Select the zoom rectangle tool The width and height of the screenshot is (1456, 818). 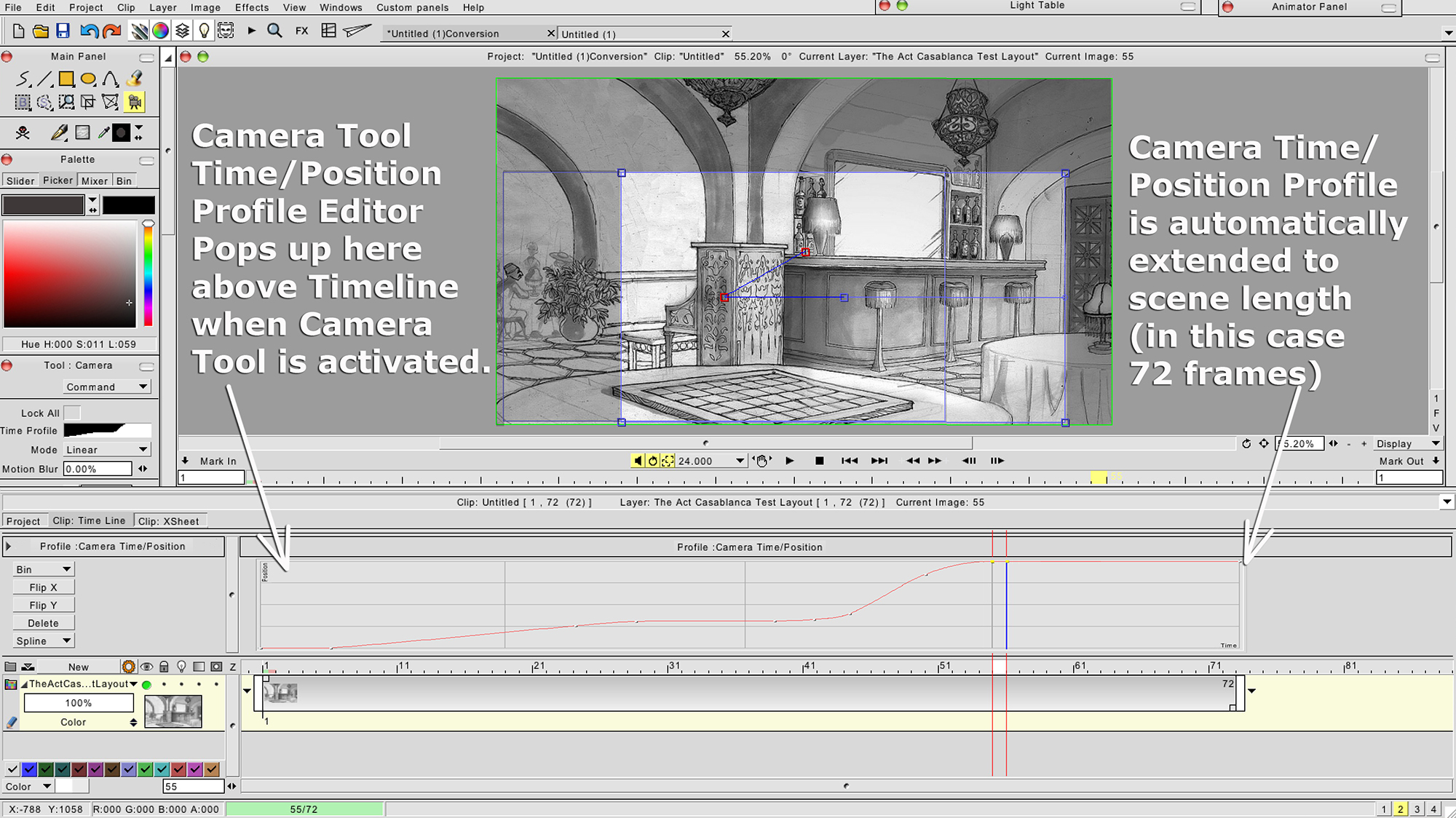(x=66, y=102)
